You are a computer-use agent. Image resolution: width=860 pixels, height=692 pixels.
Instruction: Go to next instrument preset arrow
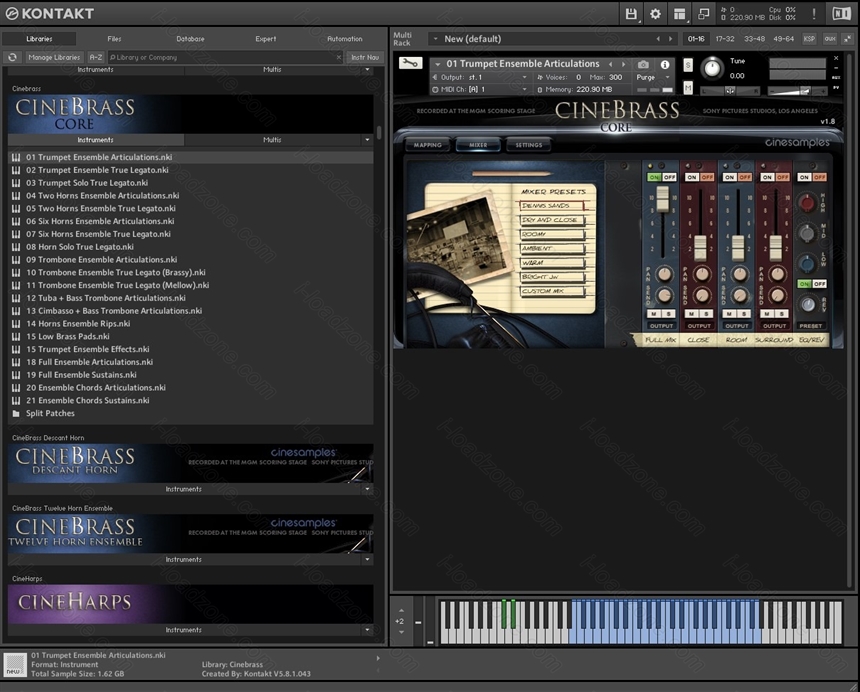(624, 64)
